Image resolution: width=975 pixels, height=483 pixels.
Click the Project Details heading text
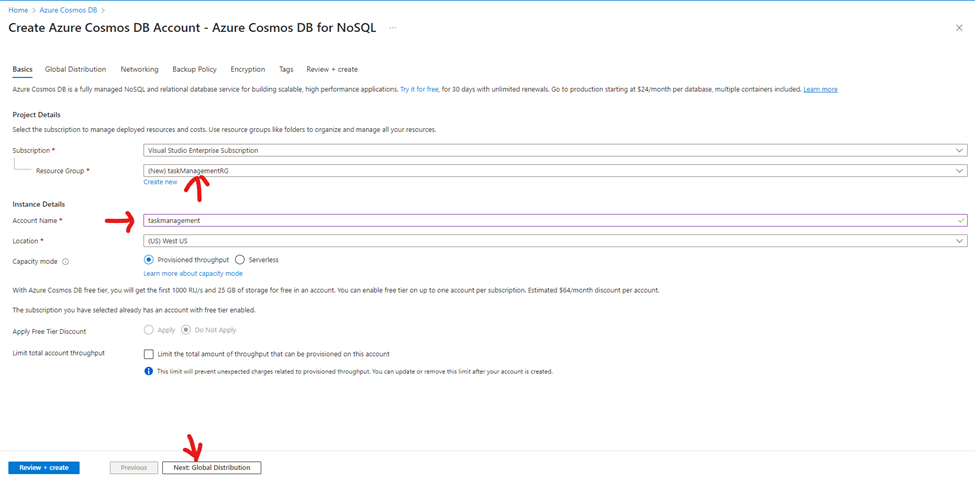tap(36, 114)
